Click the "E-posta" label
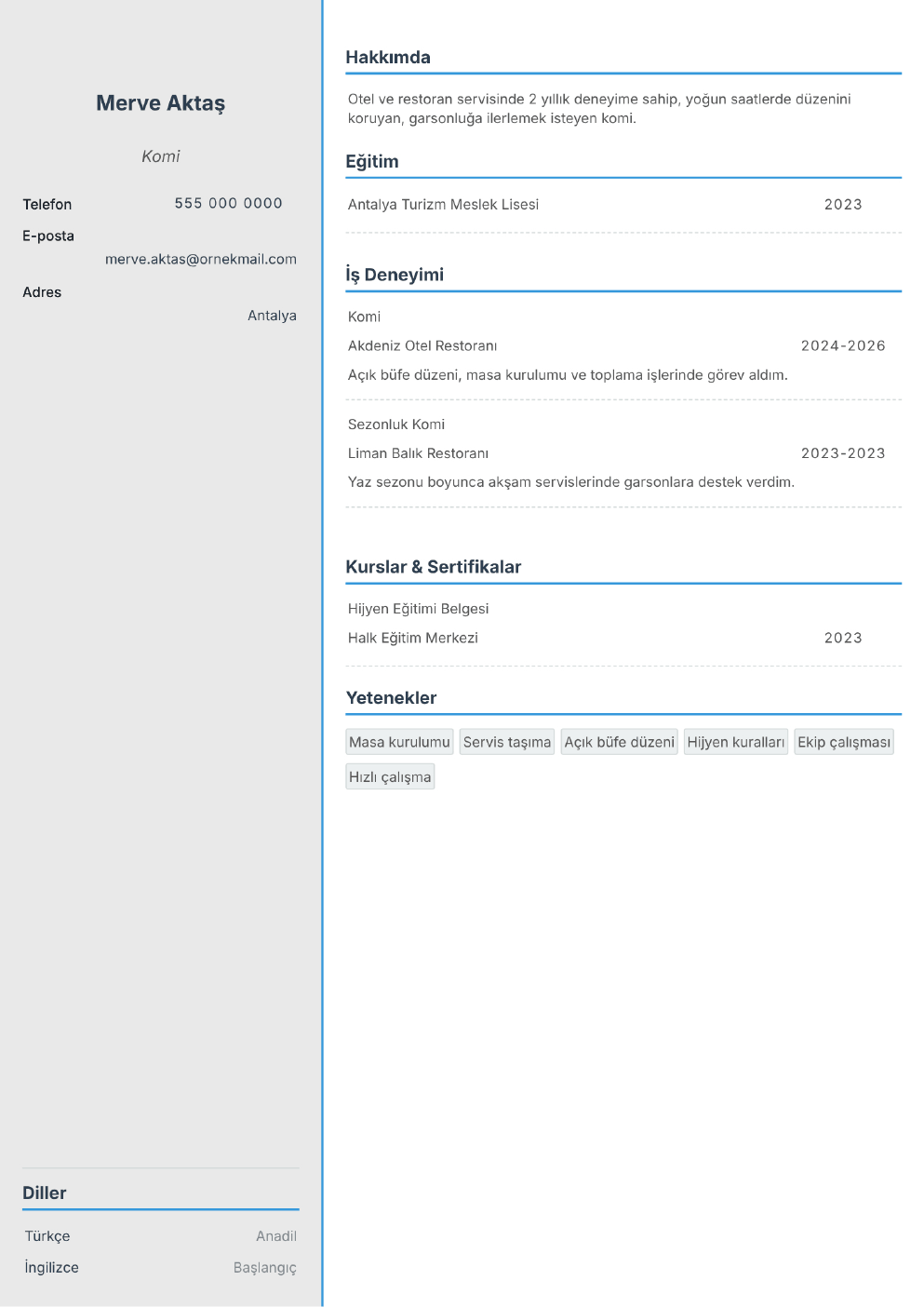Screen dimensions: 924x1307 click(x=48, y=236)
